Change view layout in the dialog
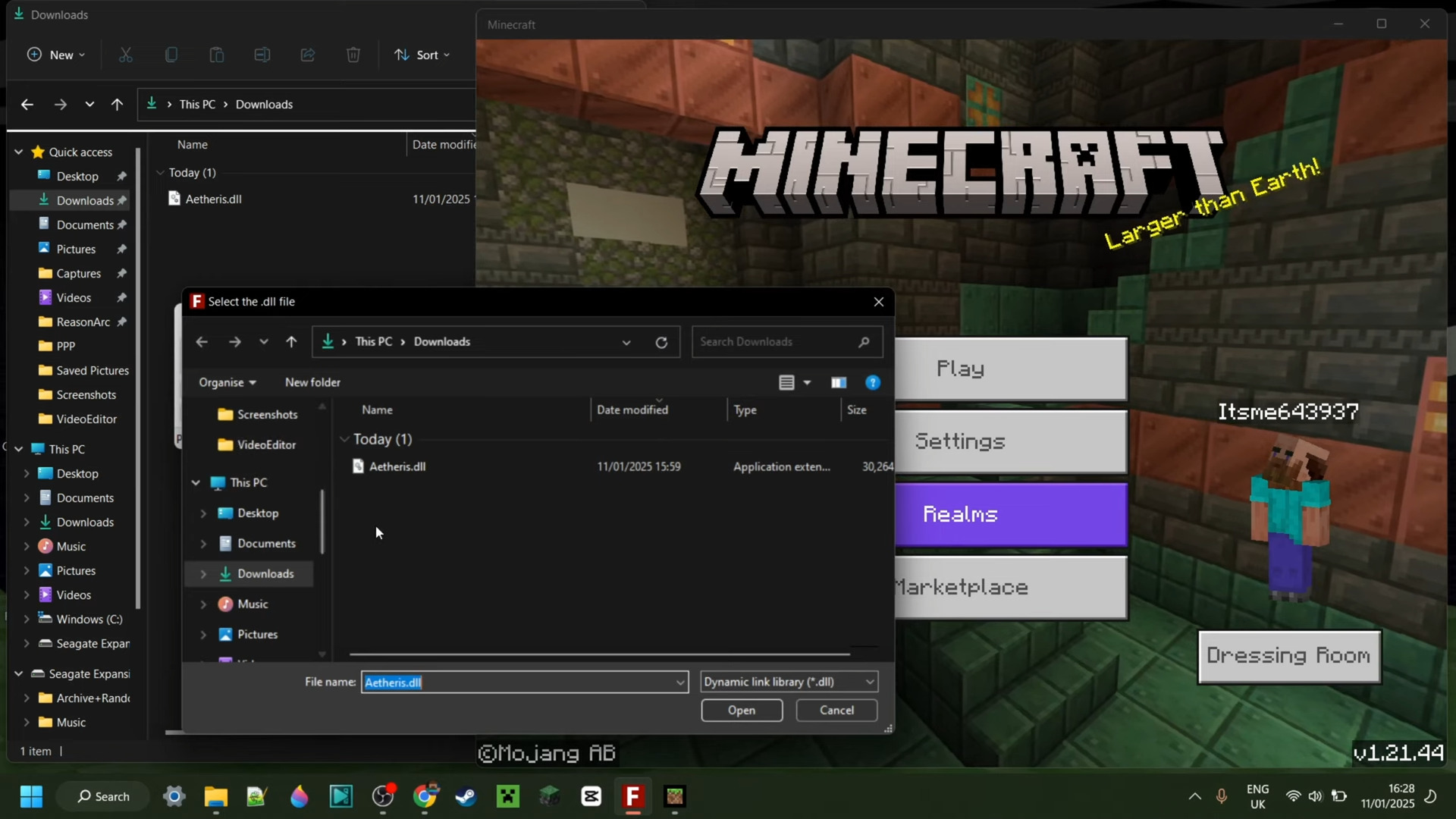The width and height of the screenshot is (1456, 819). [786, 383]
